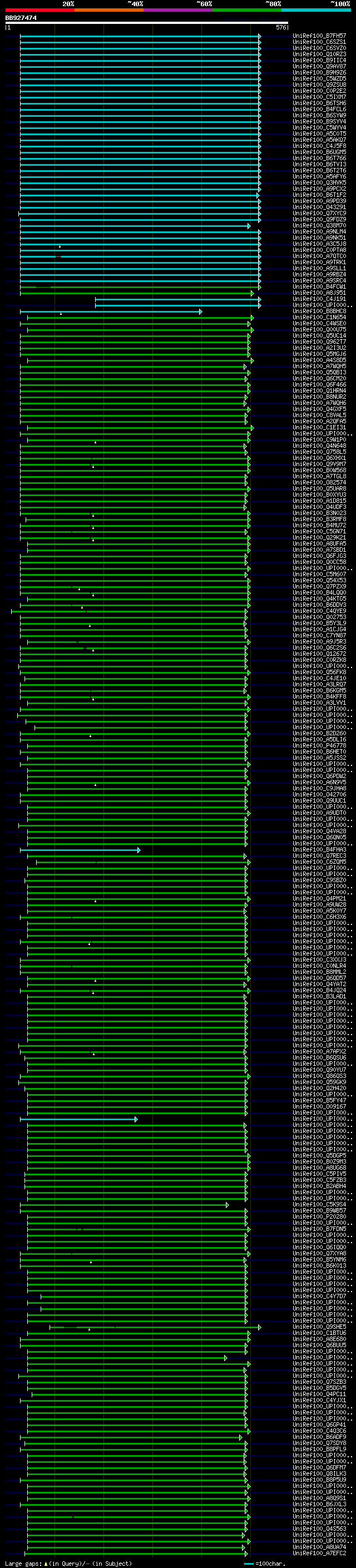Select hit label UniRef100_B6T766

pyautogui.click(x=319, y=159)
